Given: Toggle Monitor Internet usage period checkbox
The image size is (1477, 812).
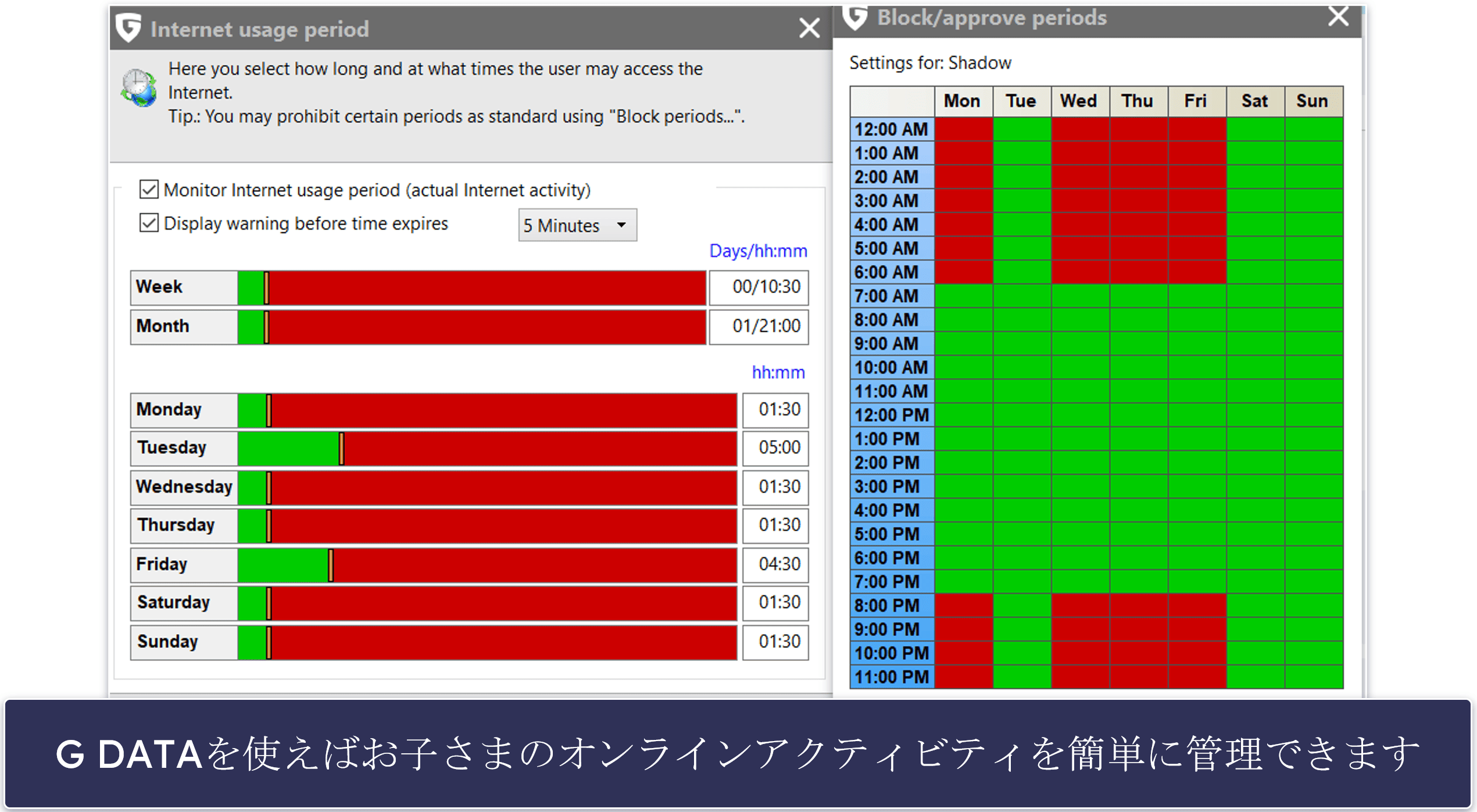Looking at the screenshot, I should click(149, 189).
